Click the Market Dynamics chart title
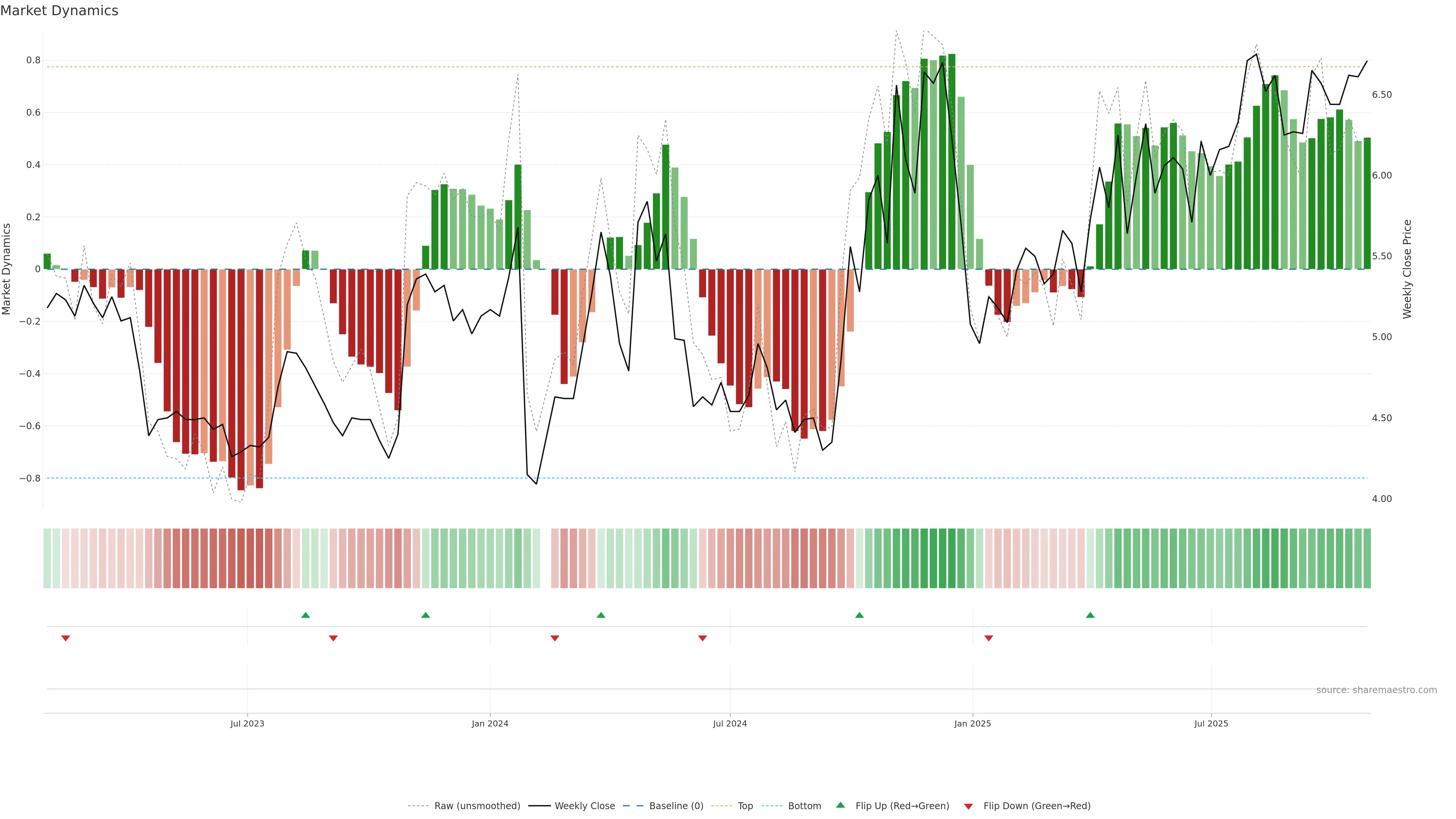 tap(60, 11)
